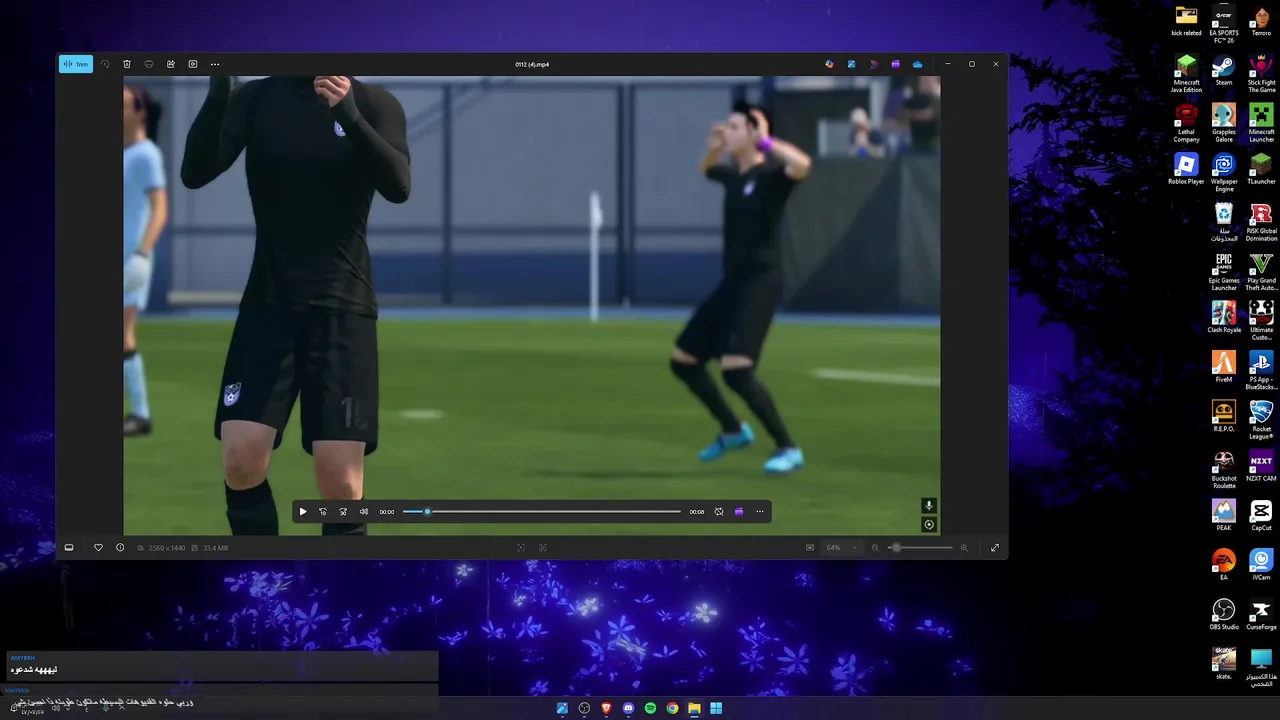Select the PEAK desktop shortcut

(x=1224, y=516)
